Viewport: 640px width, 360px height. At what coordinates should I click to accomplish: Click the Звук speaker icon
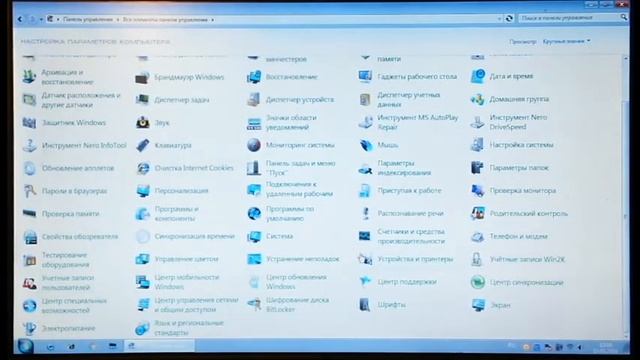[x=142, y=122]
